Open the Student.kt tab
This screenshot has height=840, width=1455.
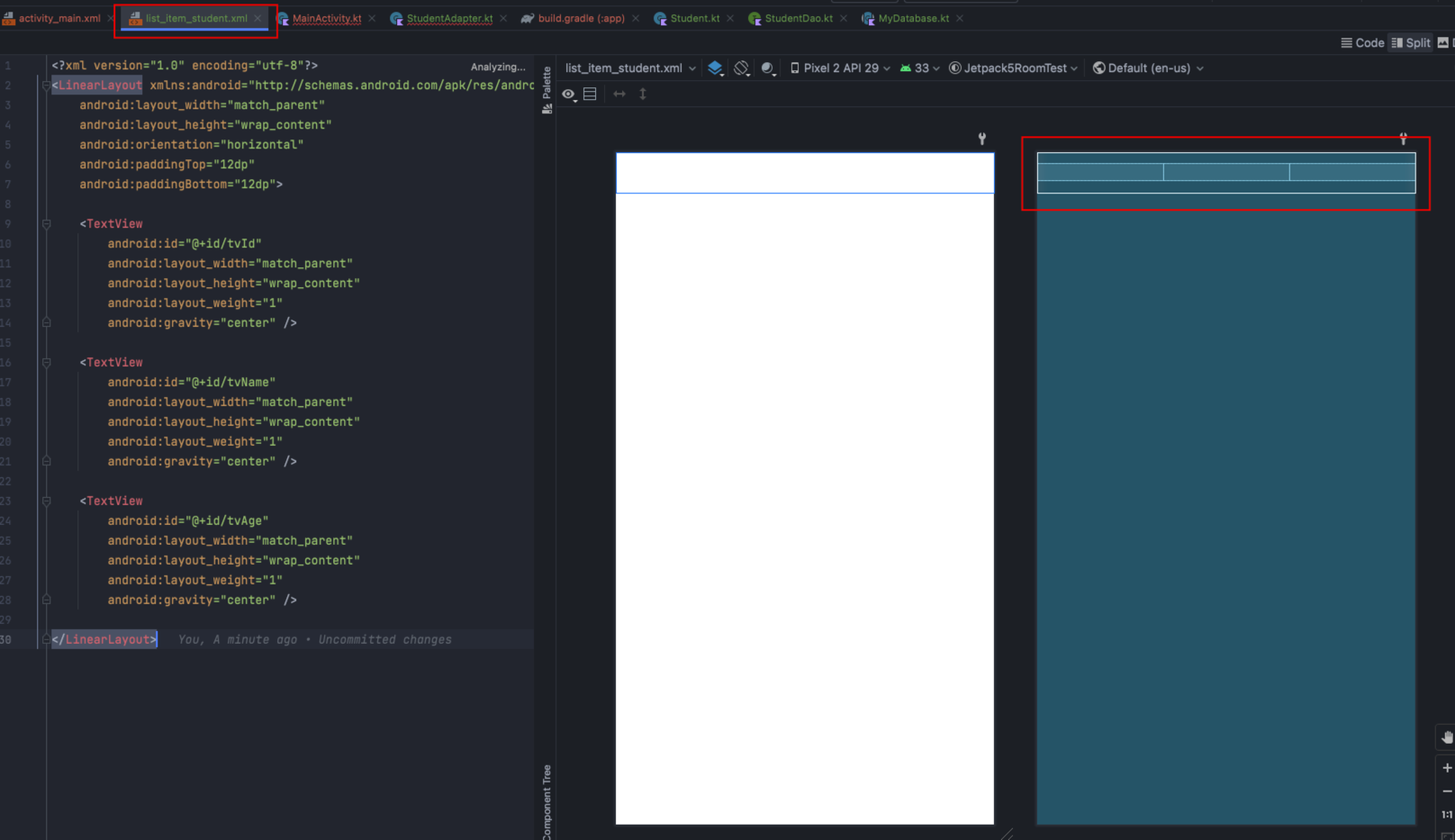coord(694,18)
